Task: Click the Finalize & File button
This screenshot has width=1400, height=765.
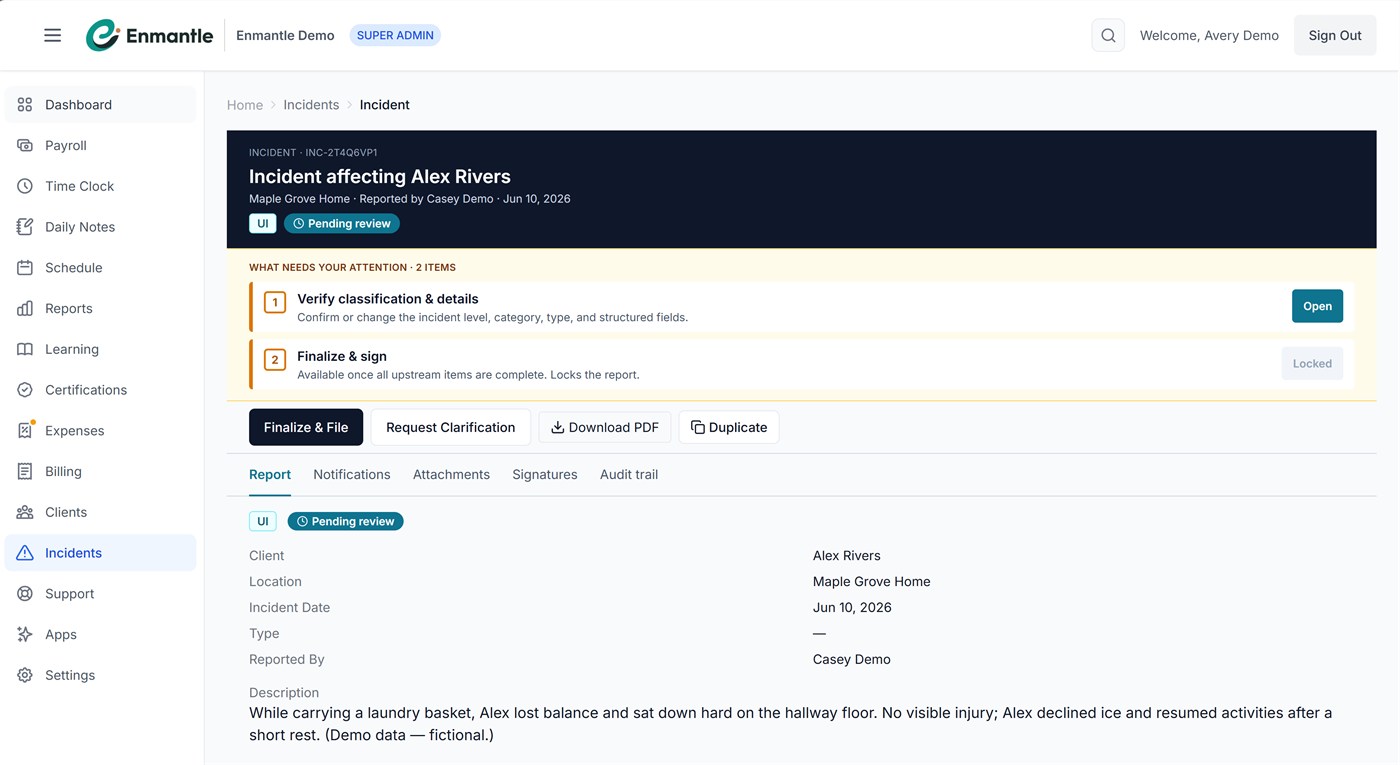Action: (x=306, y=427)
